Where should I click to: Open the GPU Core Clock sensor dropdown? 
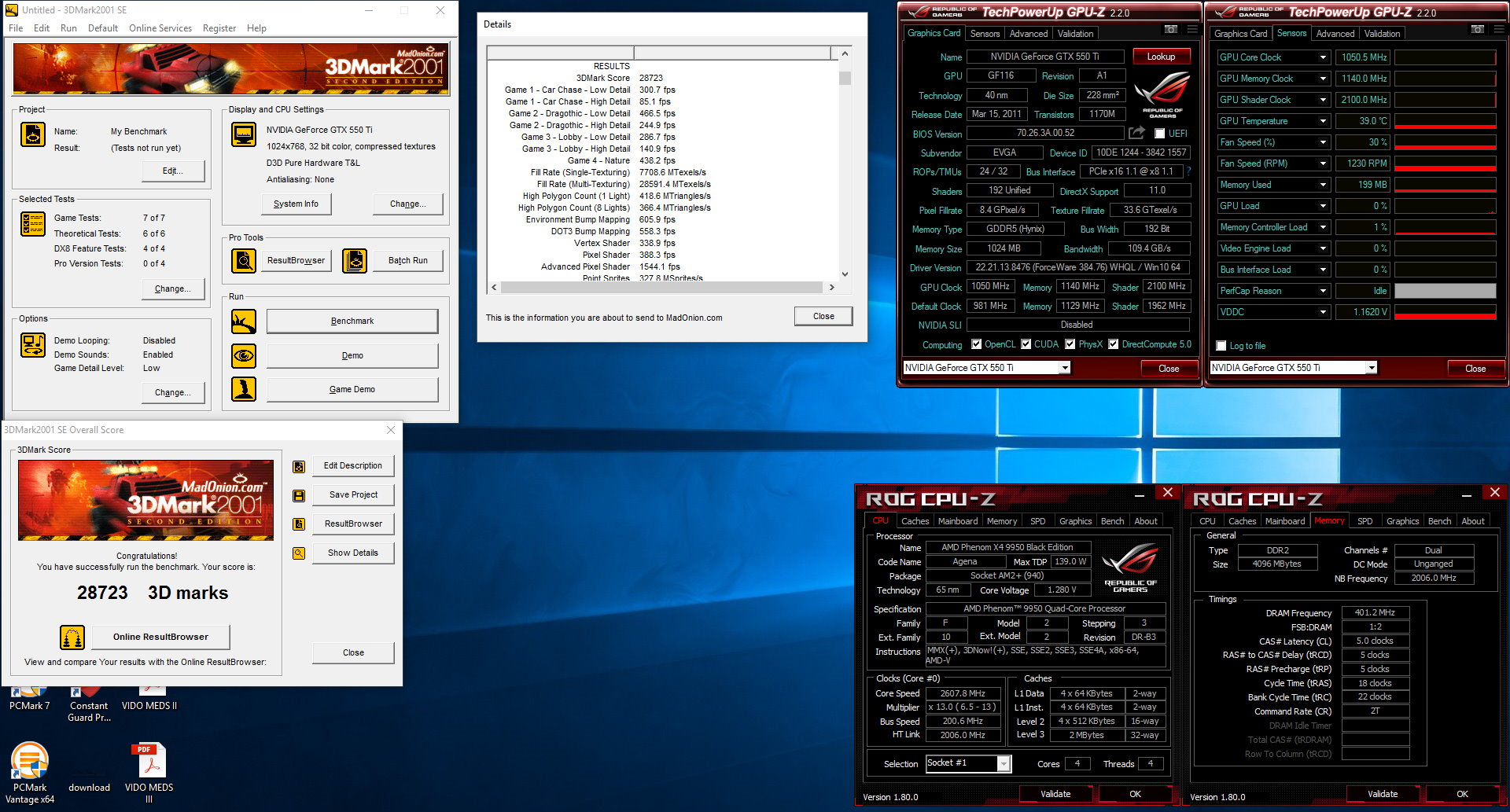coord(1324,57)
